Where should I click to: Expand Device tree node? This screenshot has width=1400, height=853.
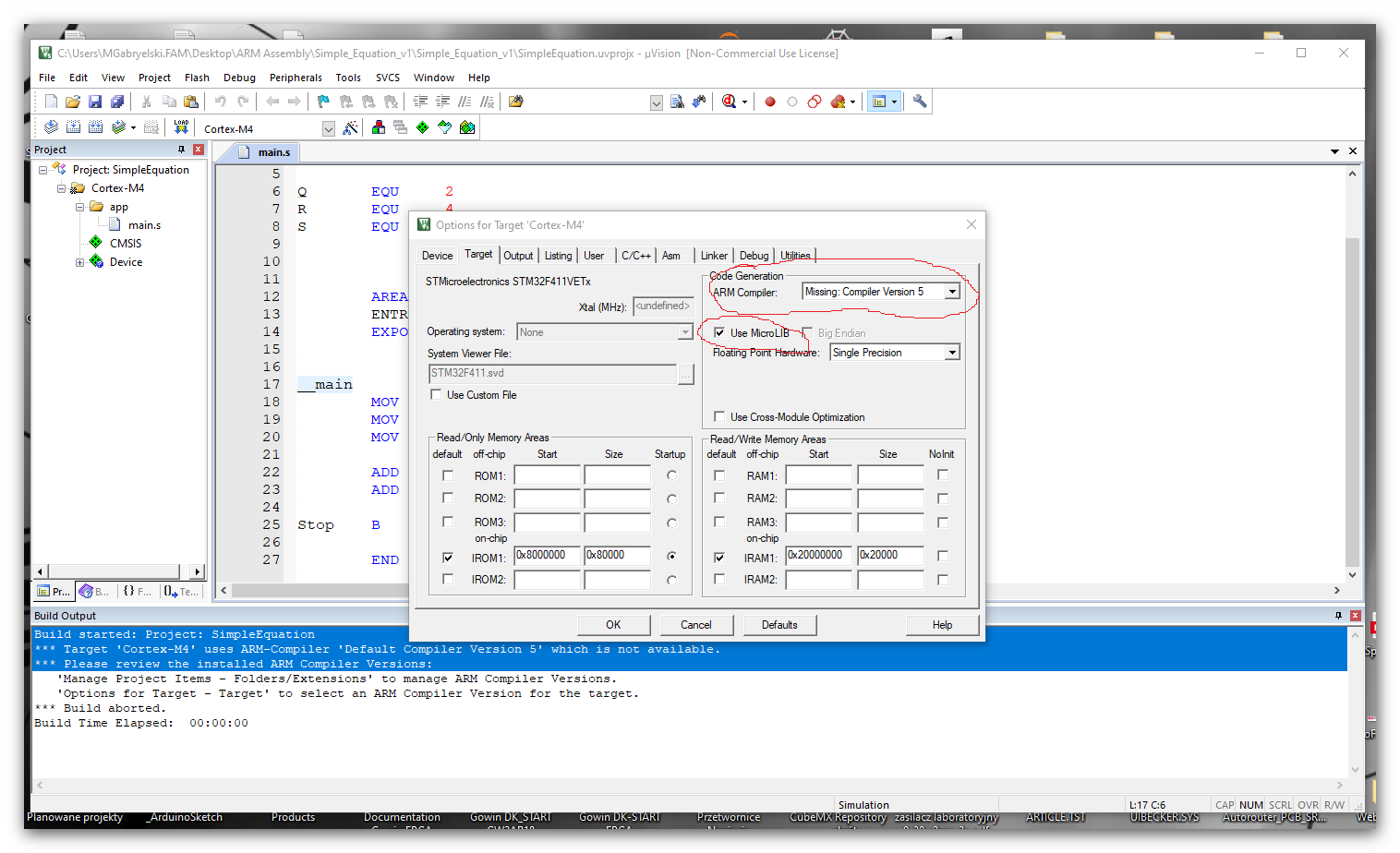[x=79, y=262]
